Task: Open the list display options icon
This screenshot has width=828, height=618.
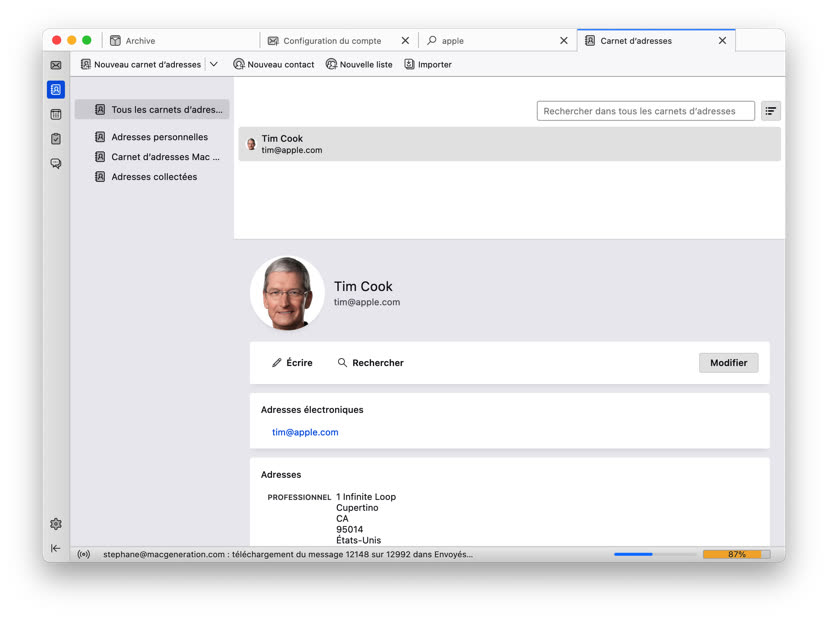Action: click(770, 111)
